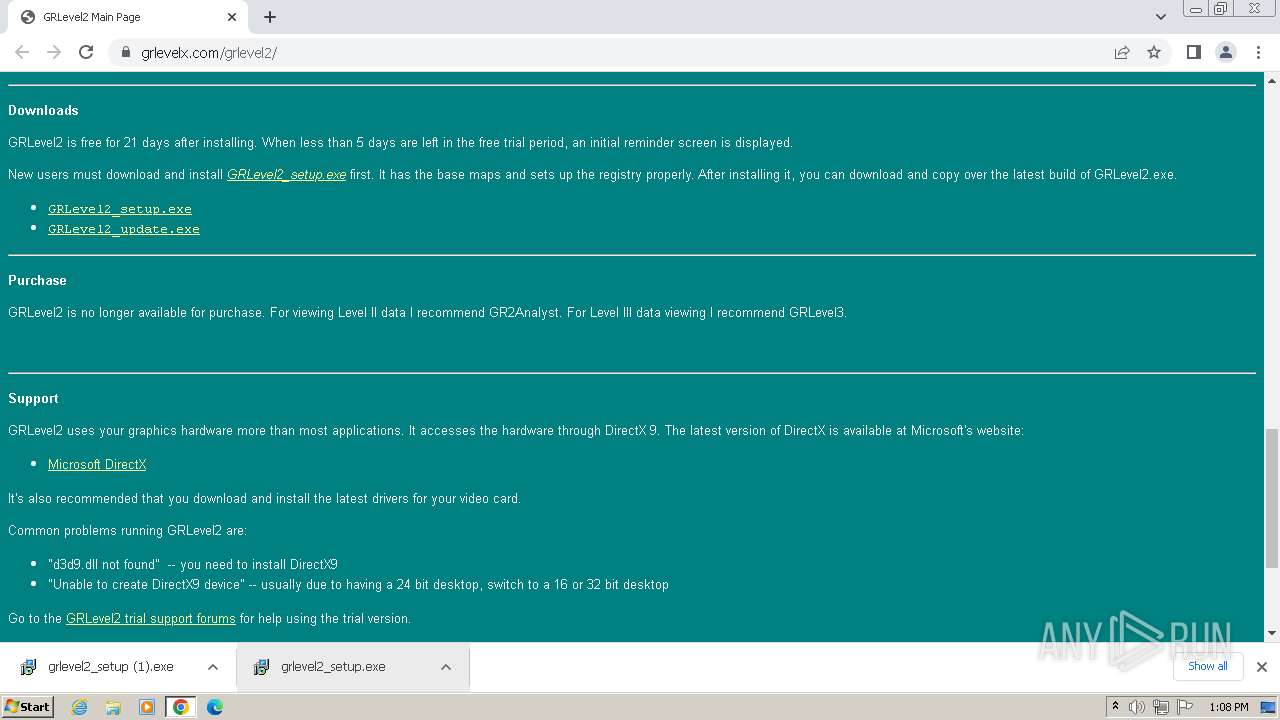Open the browser side panel
The width and height of the screenshot is (1280, 720).
click(x=1193, y=52)
